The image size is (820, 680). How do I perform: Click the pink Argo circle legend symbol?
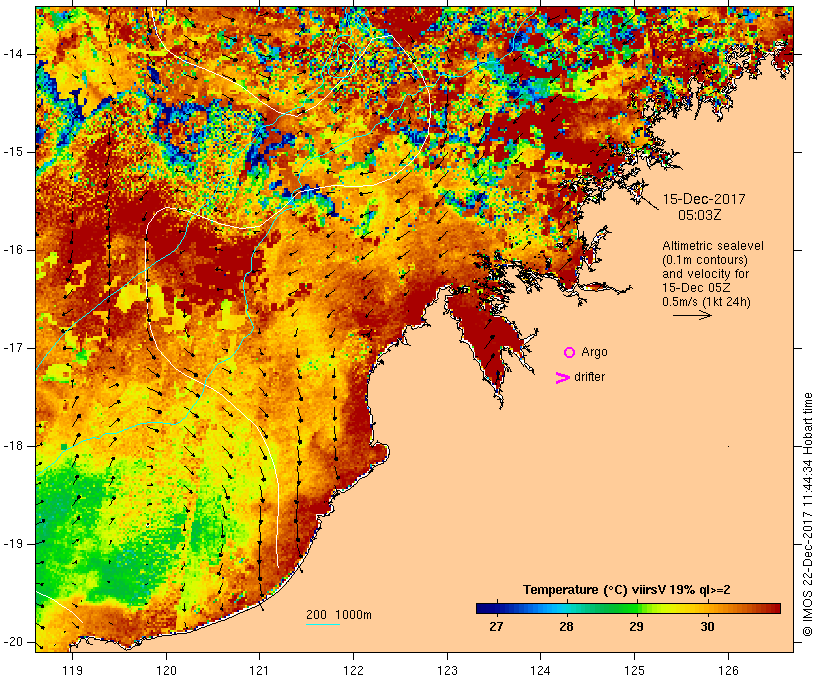(x=570, y=353)
